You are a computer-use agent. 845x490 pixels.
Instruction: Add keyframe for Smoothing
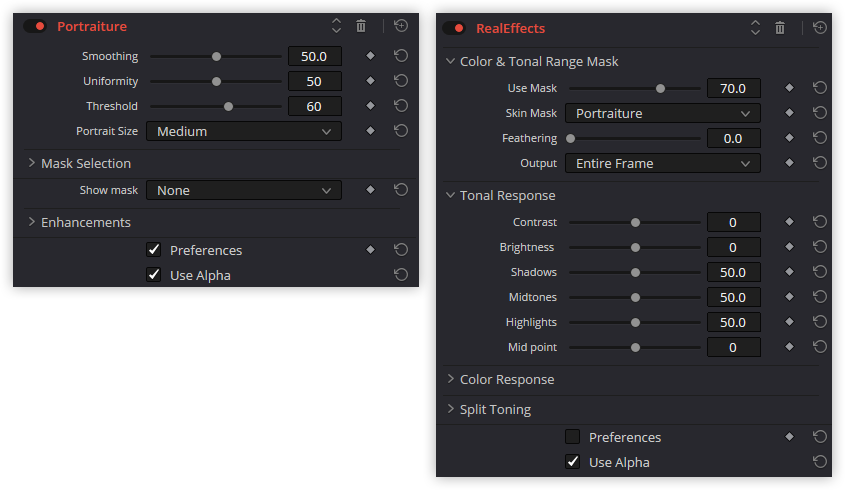click(x=370, y=56)
